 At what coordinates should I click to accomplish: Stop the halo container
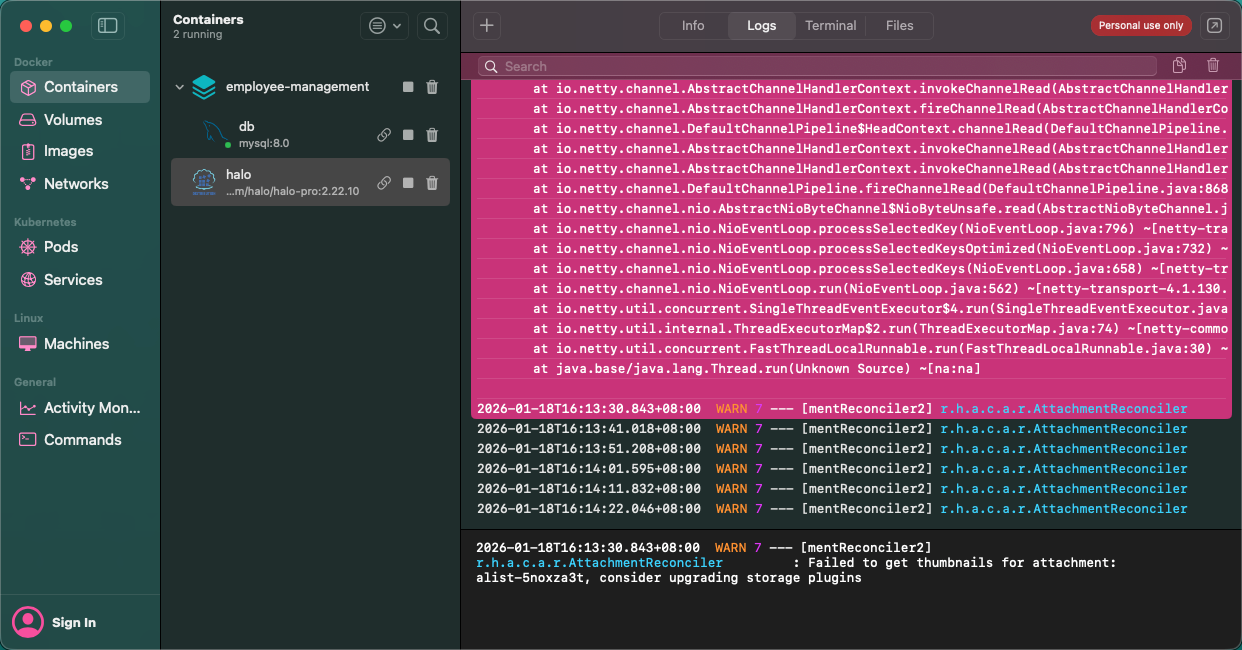[408, 183]
